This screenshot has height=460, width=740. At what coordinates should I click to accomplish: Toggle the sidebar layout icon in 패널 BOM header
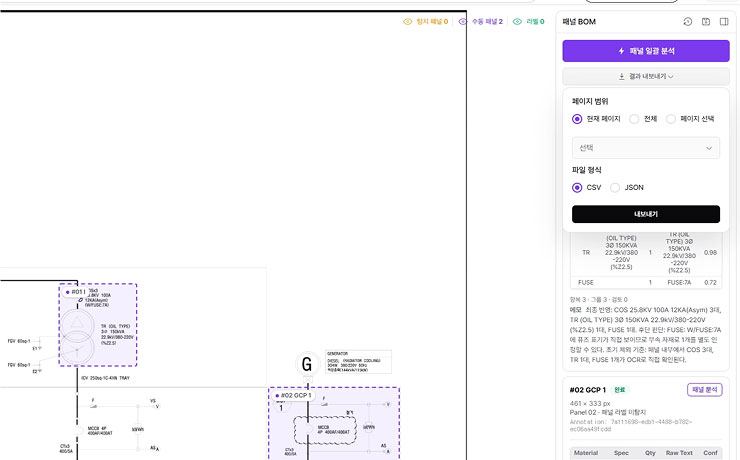coord(724,22)
